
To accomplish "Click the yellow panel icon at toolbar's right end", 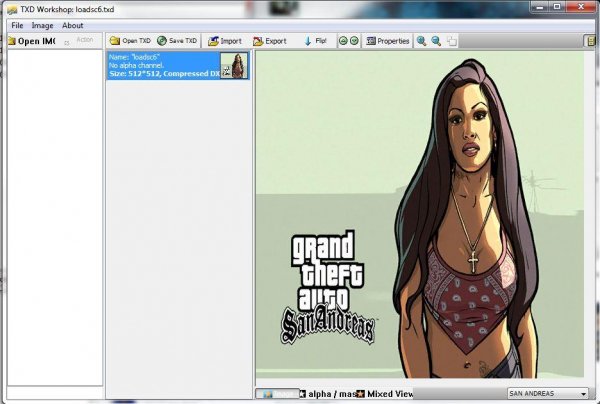I will (591, 41).
